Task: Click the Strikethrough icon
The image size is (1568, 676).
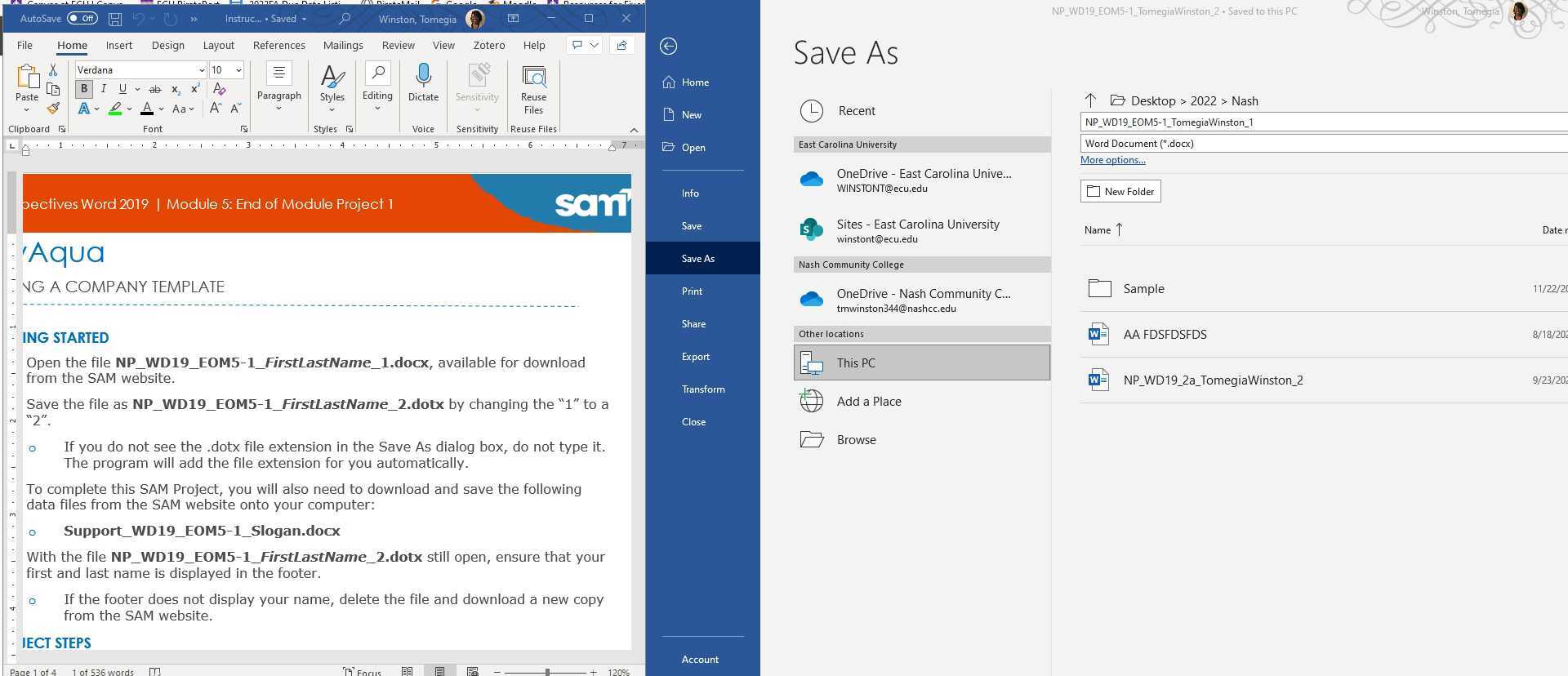Action: (x=154, y=89)
